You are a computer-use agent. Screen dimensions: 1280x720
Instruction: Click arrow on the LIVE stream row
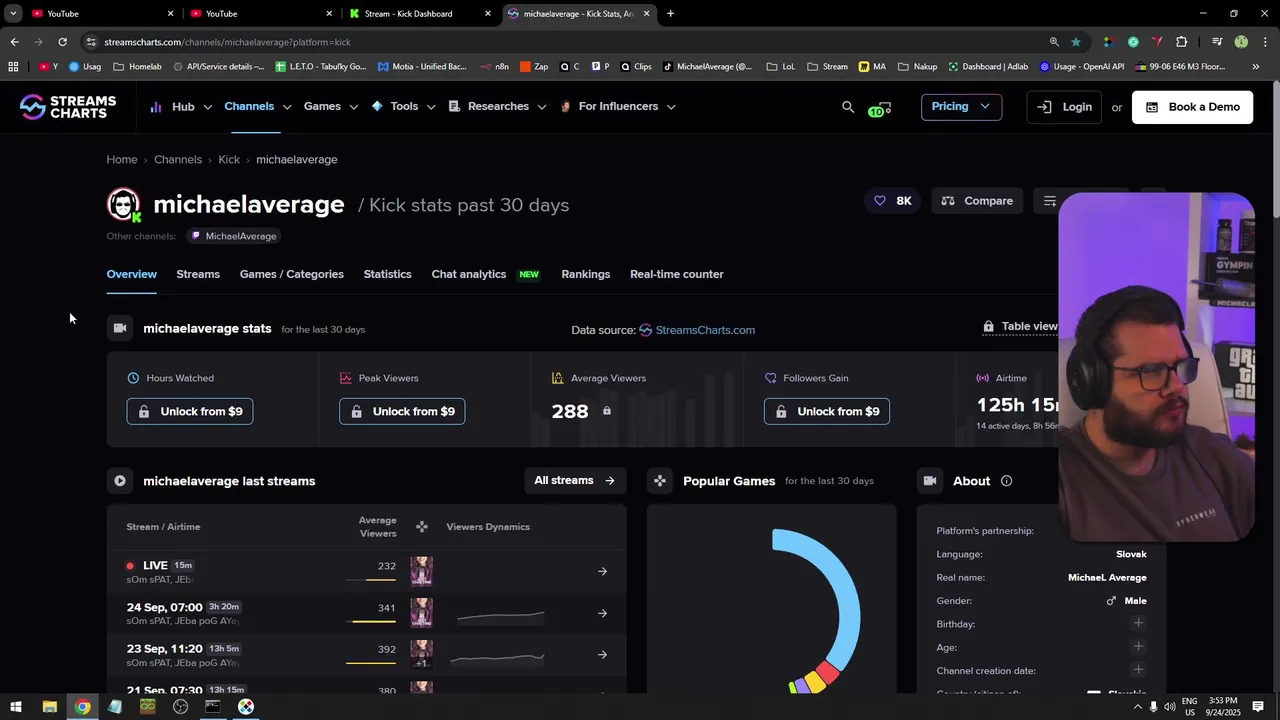pos(602,571)
